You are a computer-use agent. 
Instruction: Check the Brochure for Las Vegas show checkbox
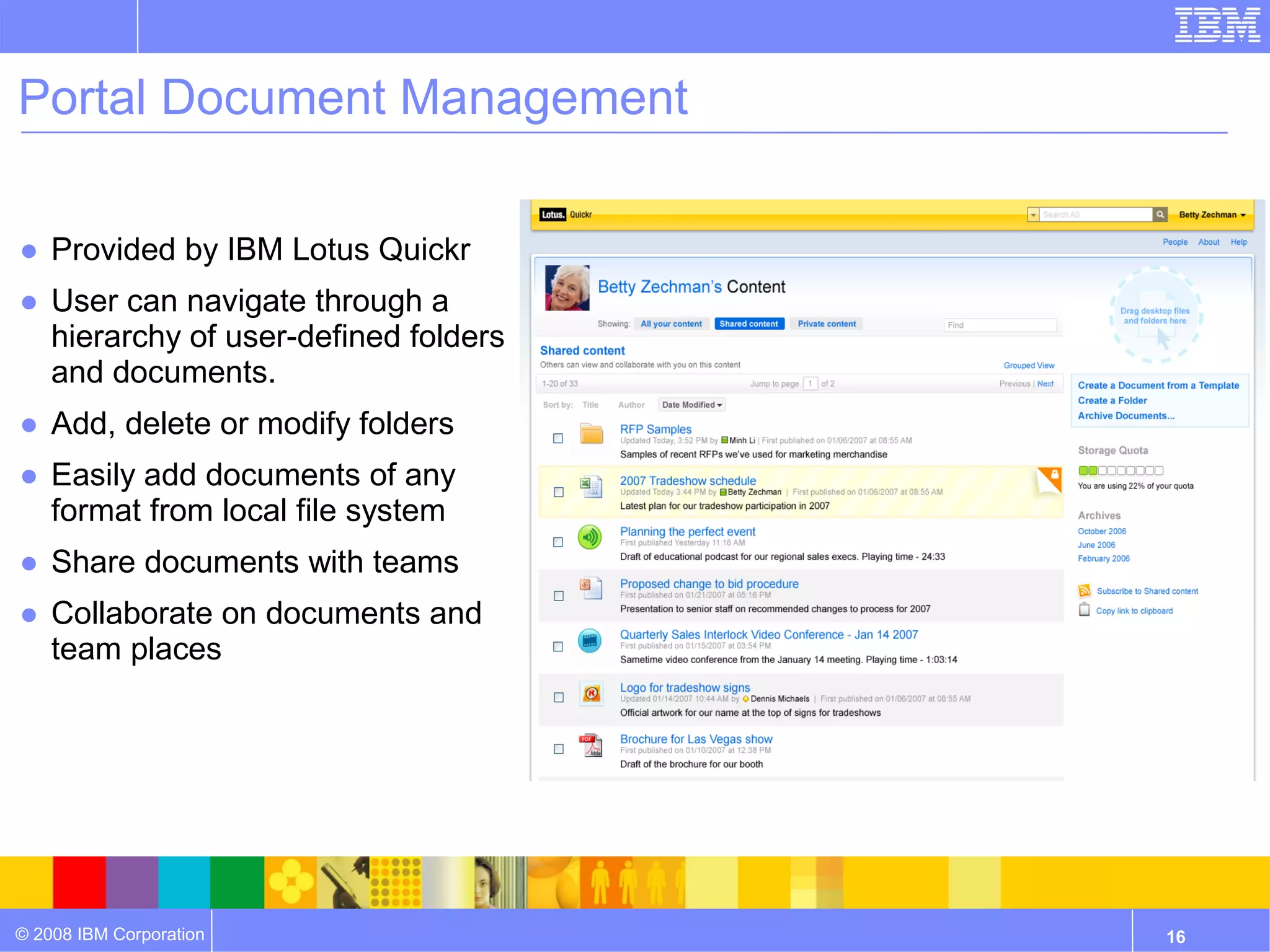pyautogui.click(x=558, y=749)
